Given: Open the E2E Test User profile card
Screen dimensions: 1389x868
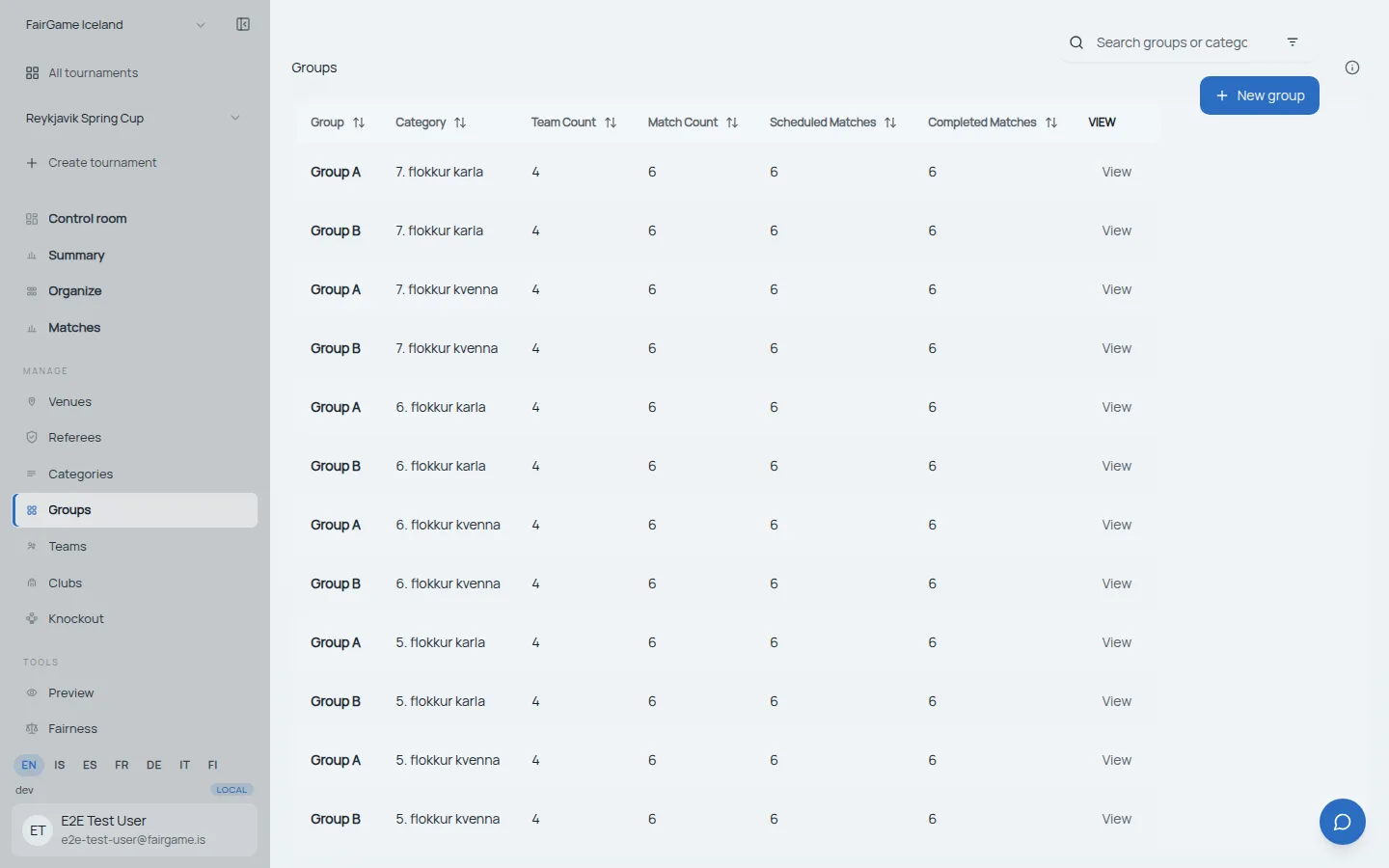Looking at the screenshot, I should pos(135,830).
